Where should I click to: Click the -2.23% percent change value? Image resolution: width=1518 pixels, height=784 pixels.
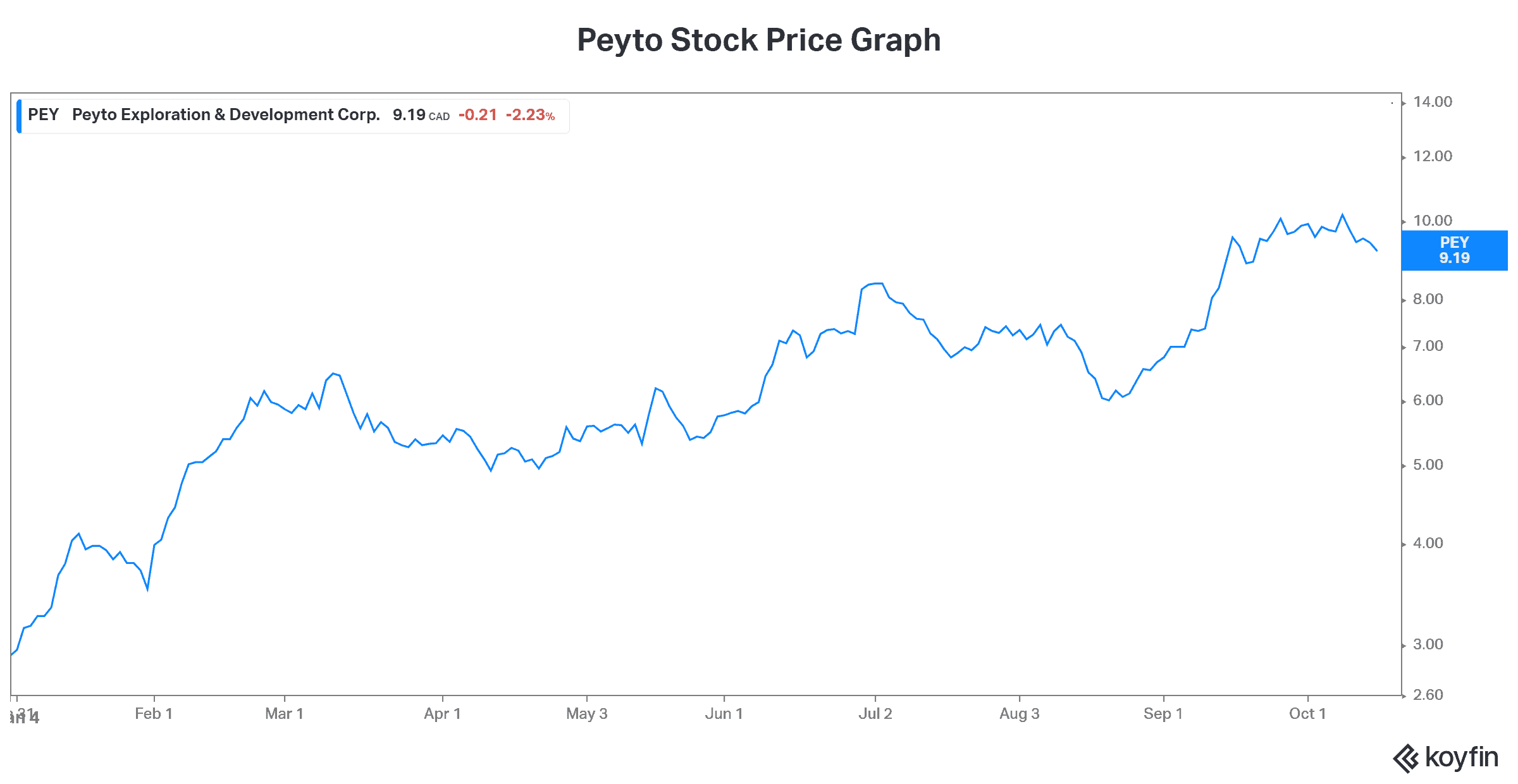(530, 115)
